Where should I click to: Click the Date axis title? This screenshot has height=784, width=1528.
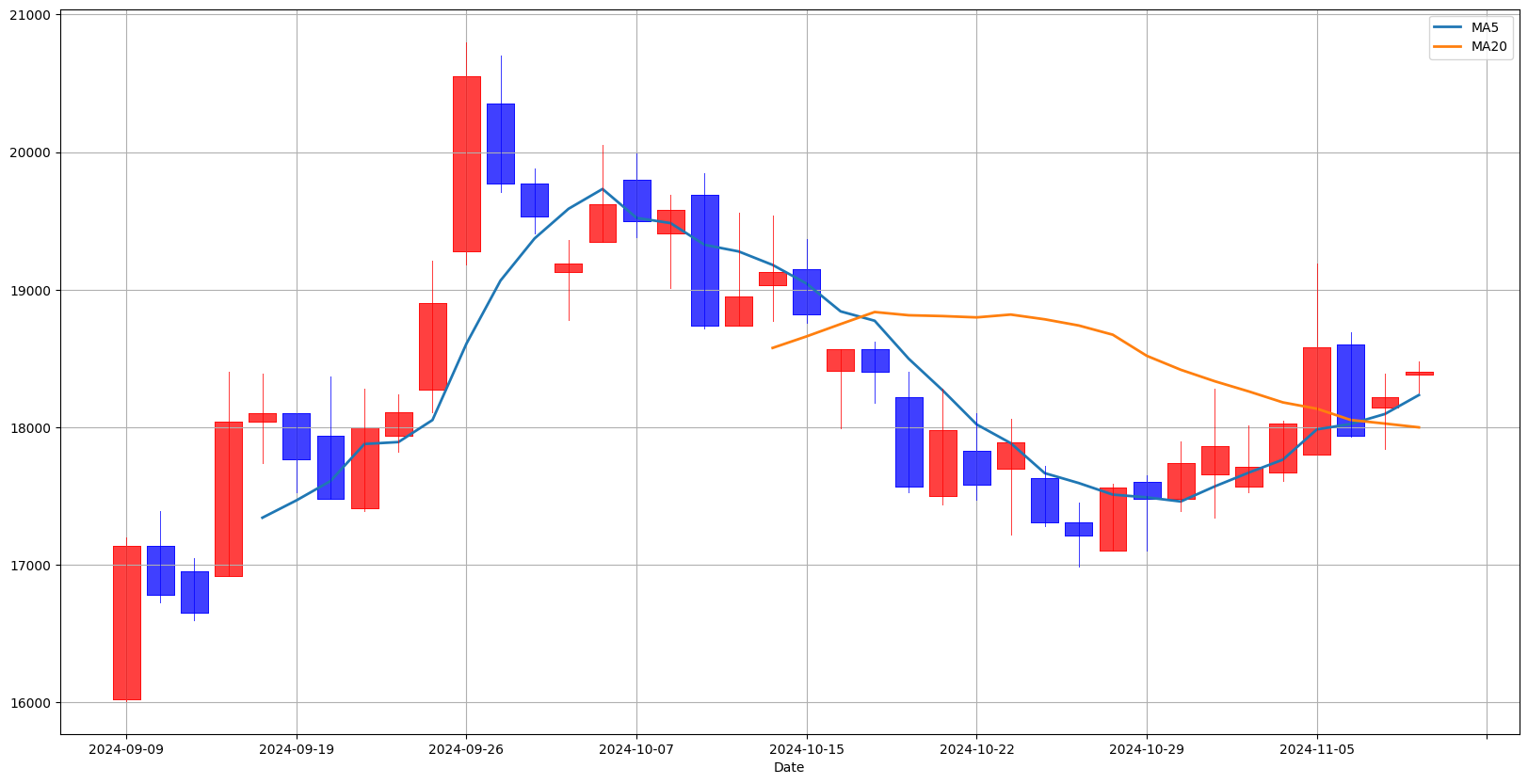(789, 768)
